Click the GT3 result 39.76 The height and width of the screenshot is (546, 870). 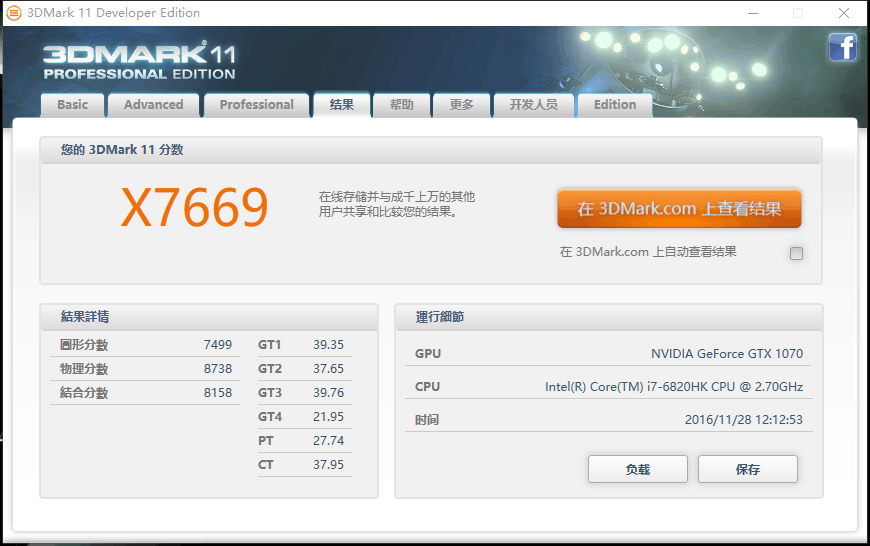pyautogui.click(x=328, y=392)
